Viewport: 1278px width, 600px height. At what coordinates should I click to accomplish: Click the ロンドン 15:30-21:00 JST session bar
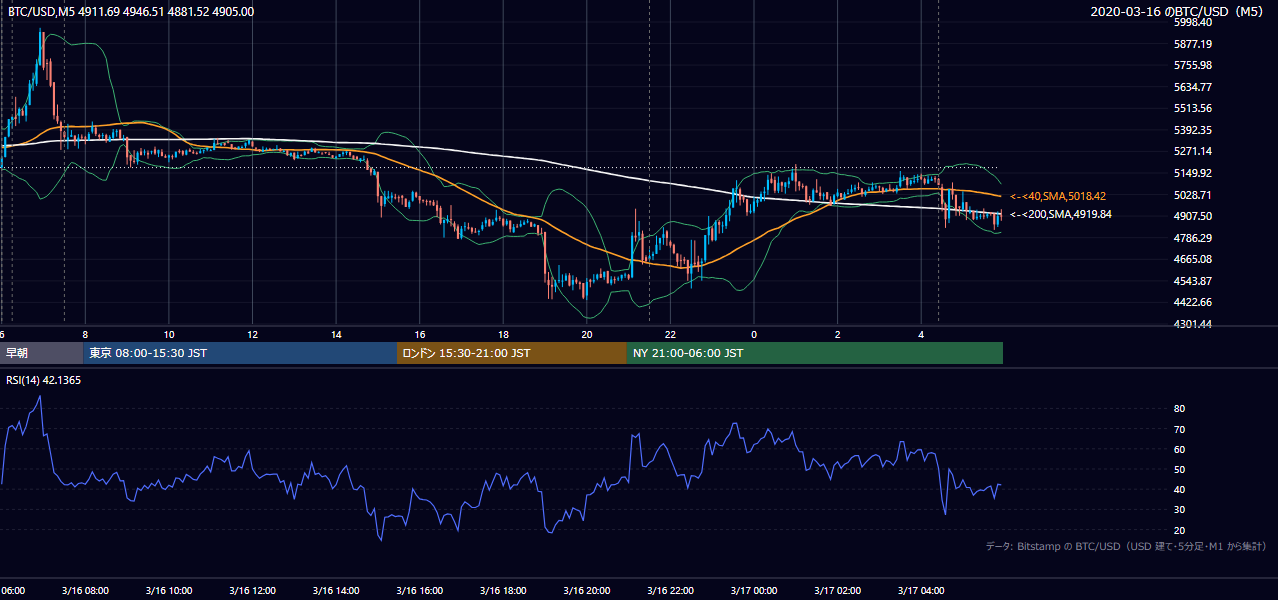pos(512,353)
